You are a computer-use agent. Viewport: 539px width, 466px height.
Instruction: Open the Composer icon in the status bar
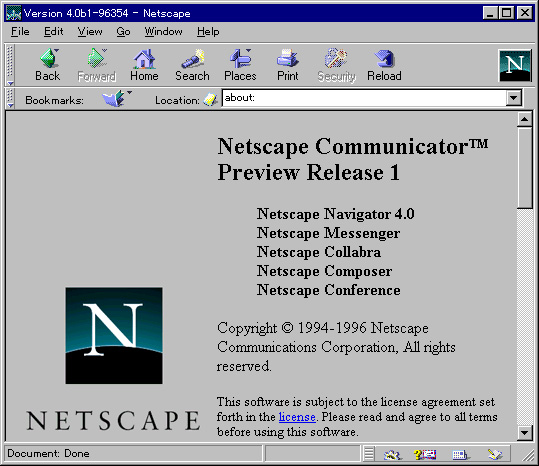495,454
